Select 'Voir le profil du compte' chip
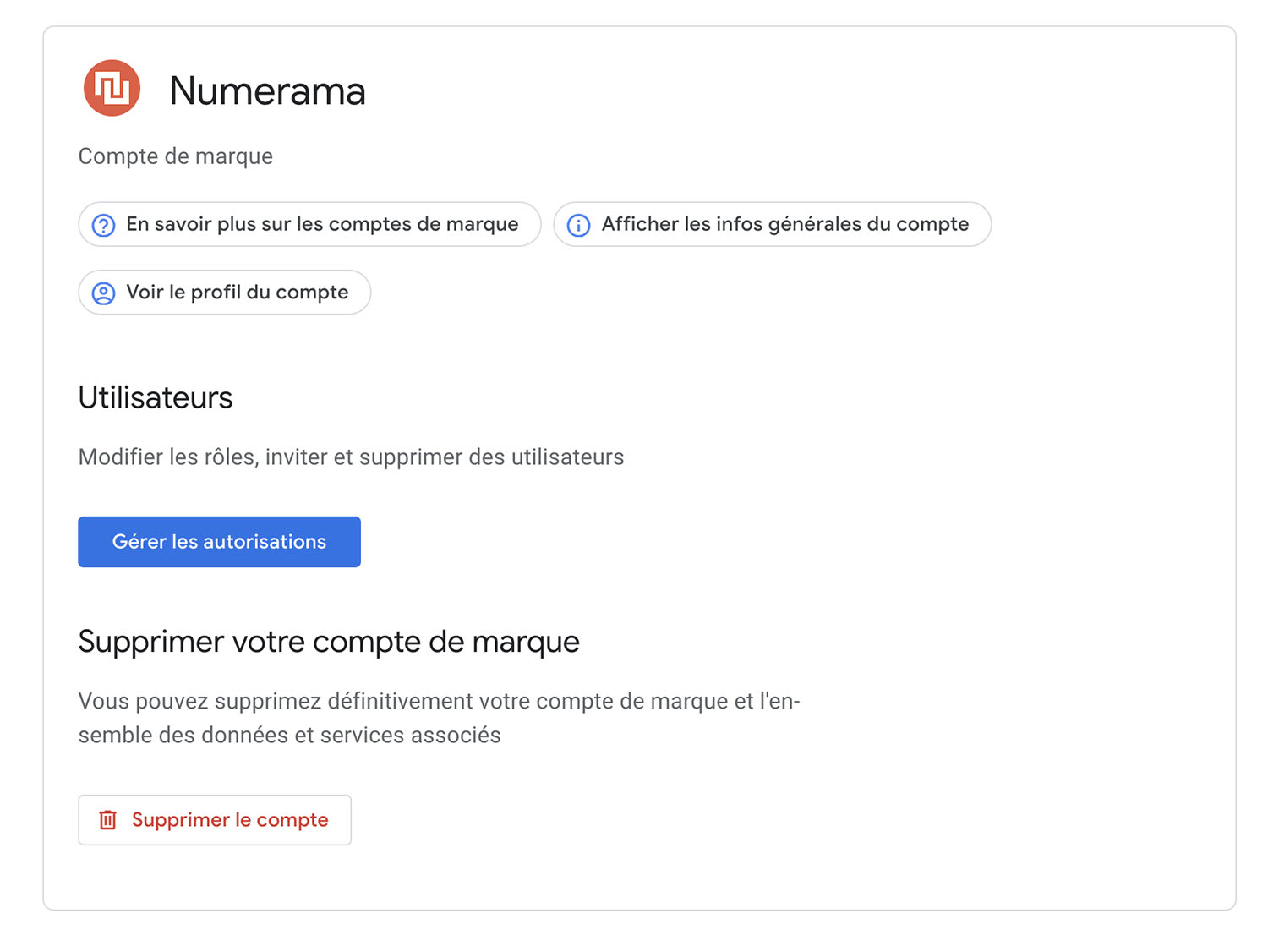Viewport: 1268px width, 952px height. [224, 293]
